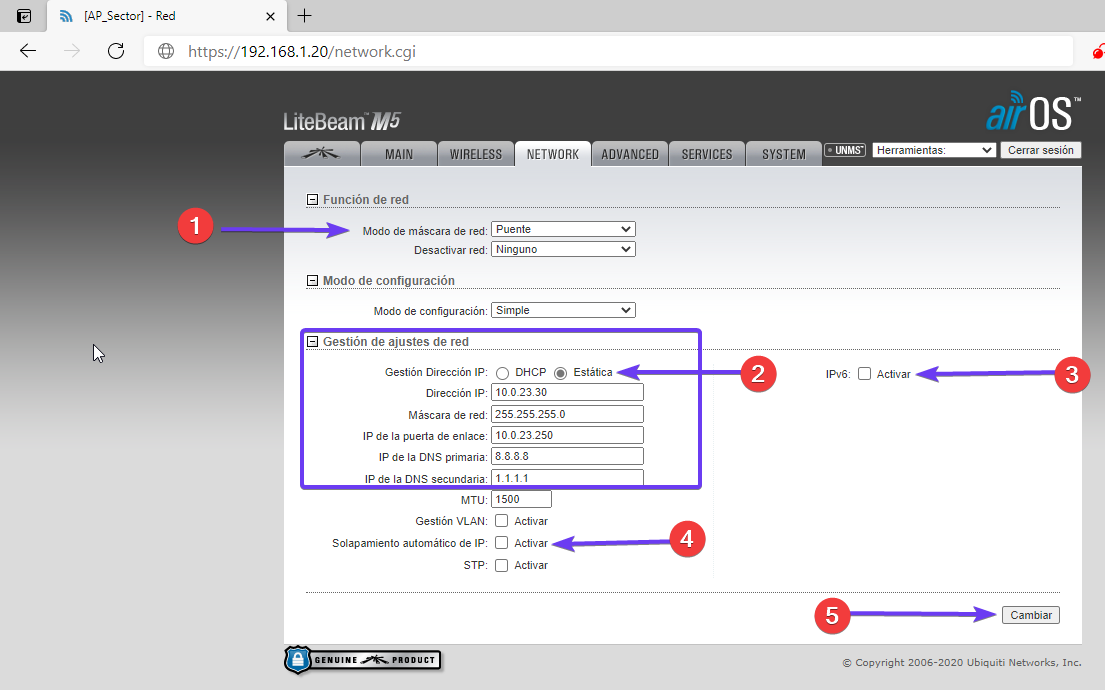Image resolution: width=1105 pixels, height=690 pixels.
Task: Go to the SERVICES tab
Action: (x=707, y=154)
